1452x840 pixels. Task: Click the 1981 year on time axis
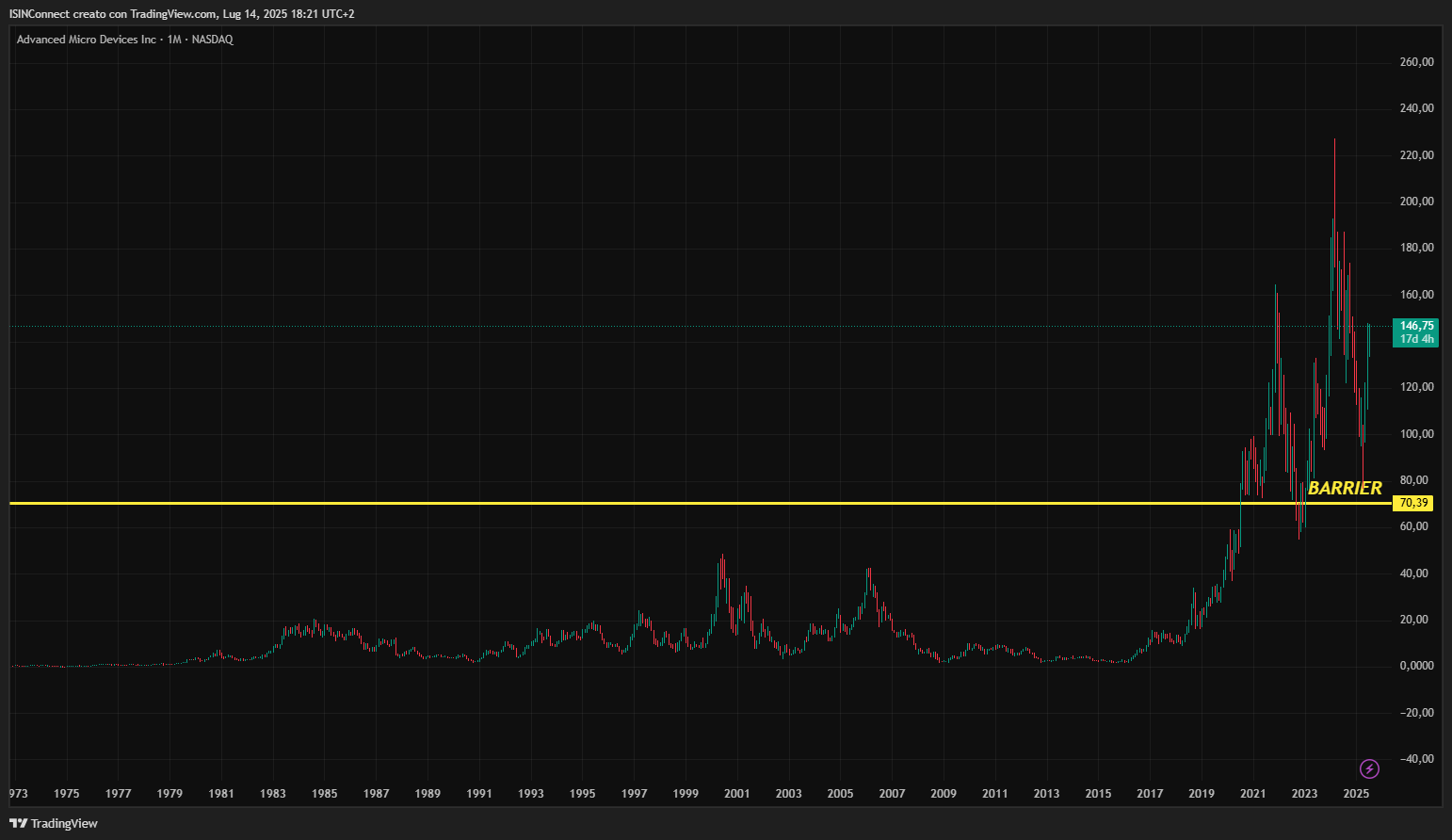coord(221,794)
